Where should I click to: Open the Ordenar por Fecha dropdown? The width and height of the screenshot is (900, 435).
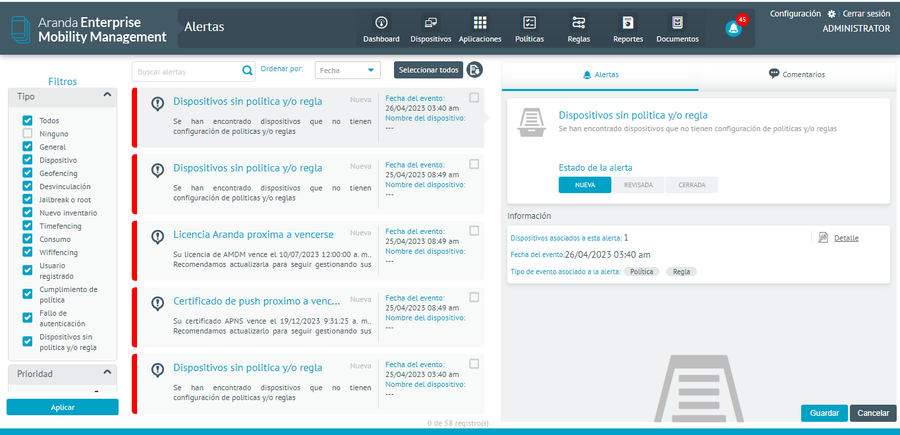point(347,70)
